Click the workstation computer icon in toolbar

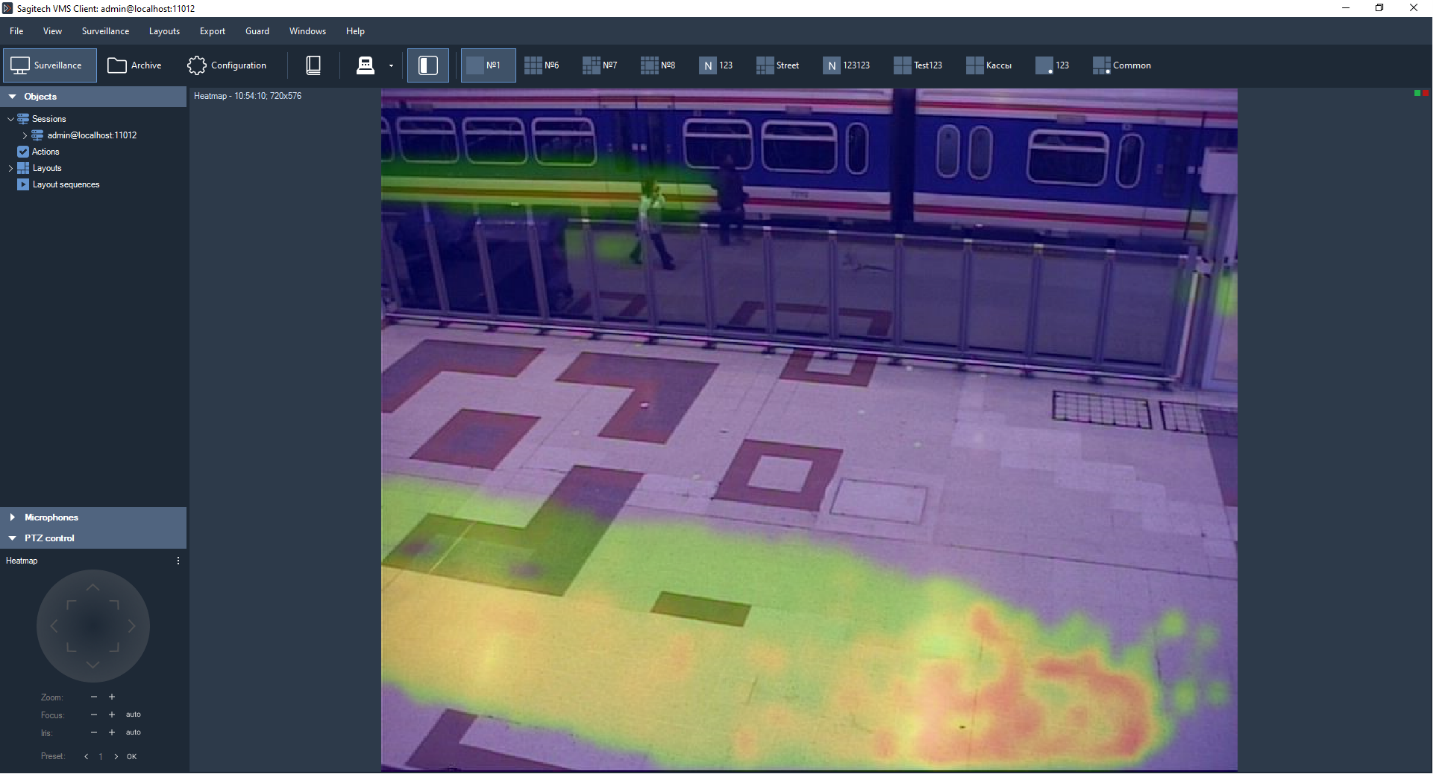(x=365, y=66)
